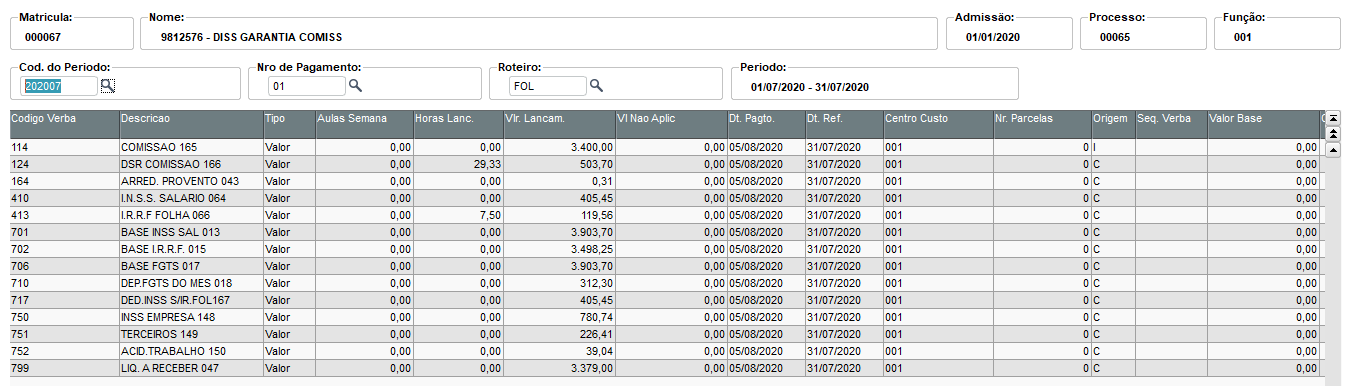Open the lookup icon beside Cod. do Periodo
This screenshot has height=386, width=1352.
(x=108, y=86)
